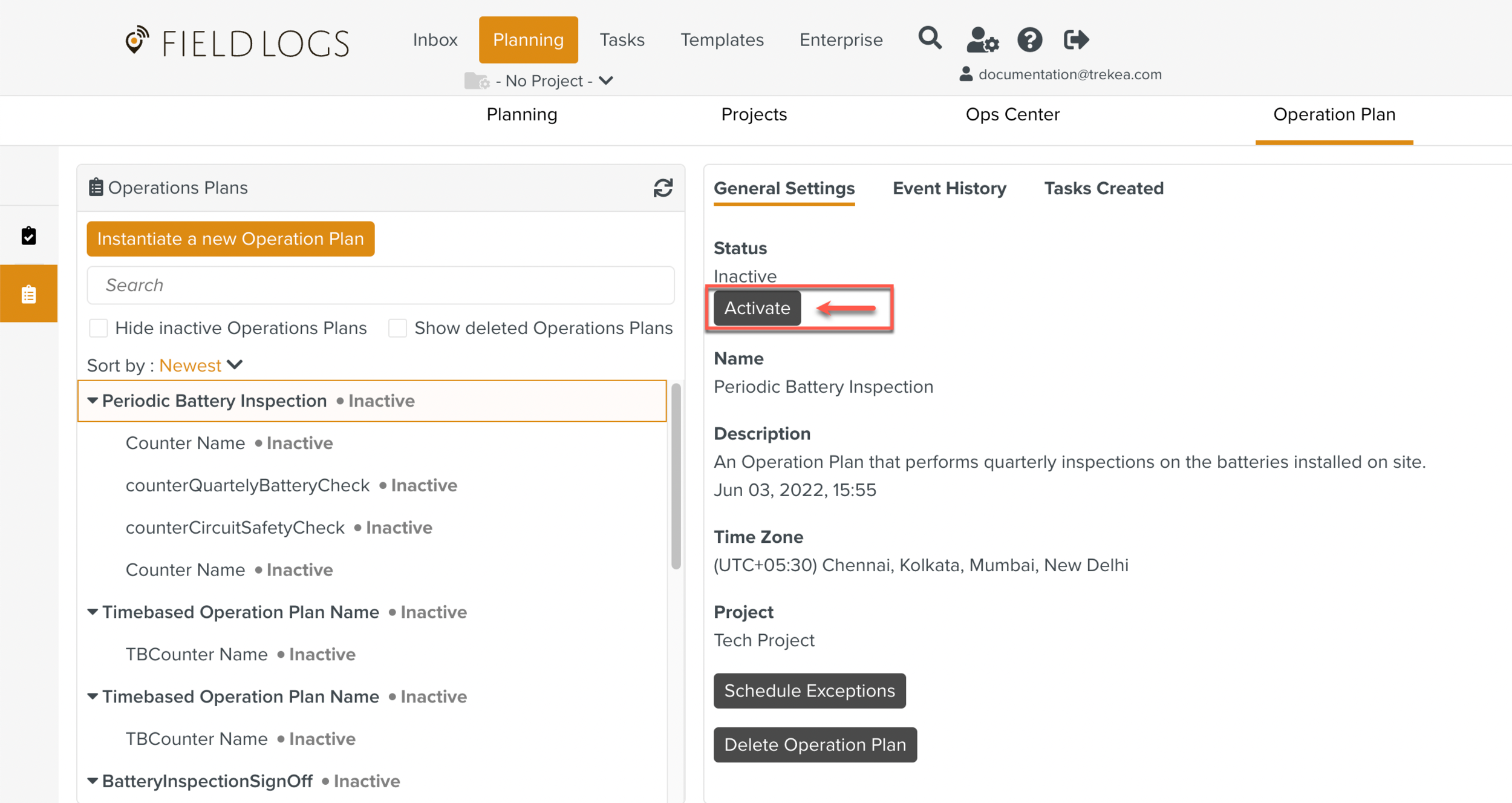This screenshot has height=803, width=1512.
Task: Switch to the Event History tab
Action: tap(949, 188)
